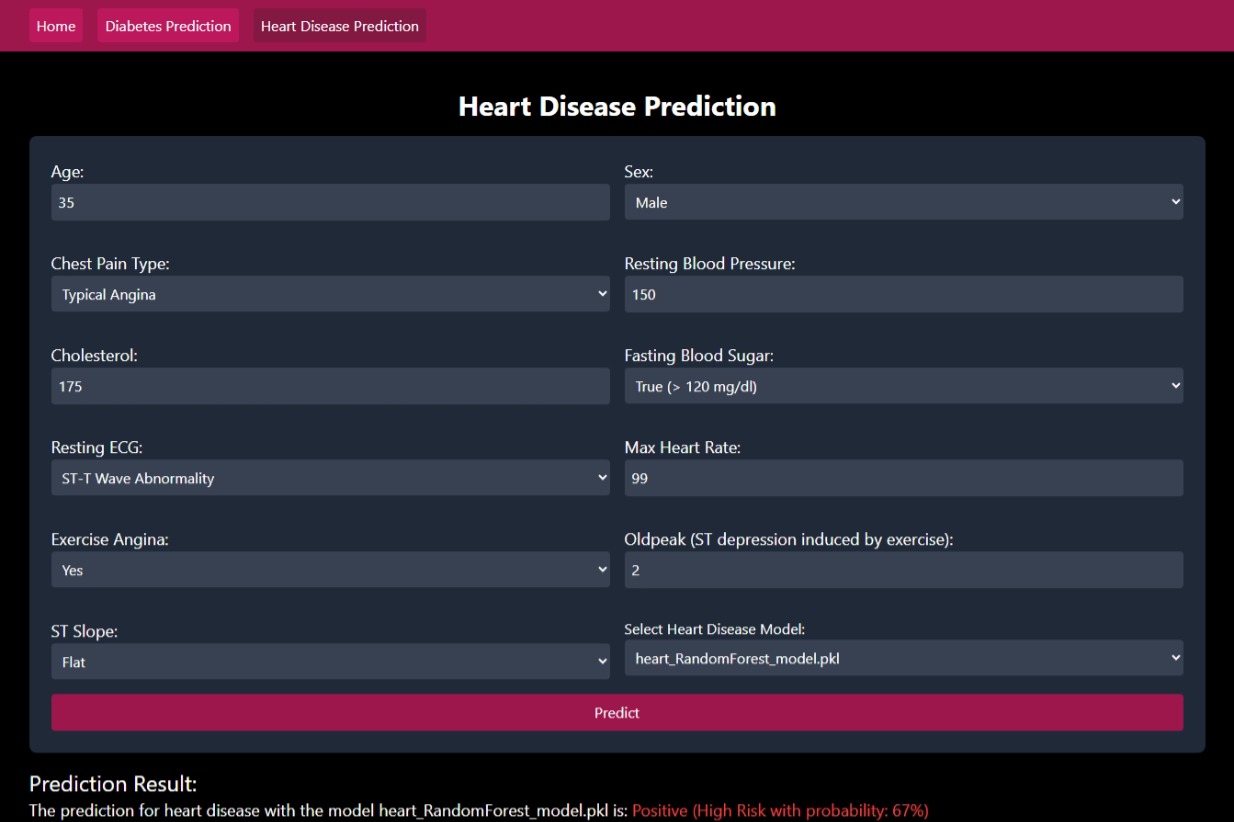
Task: Open the Select Heart Disease Model dropdown
Action: pyautogui.click(x=903, y=658)
